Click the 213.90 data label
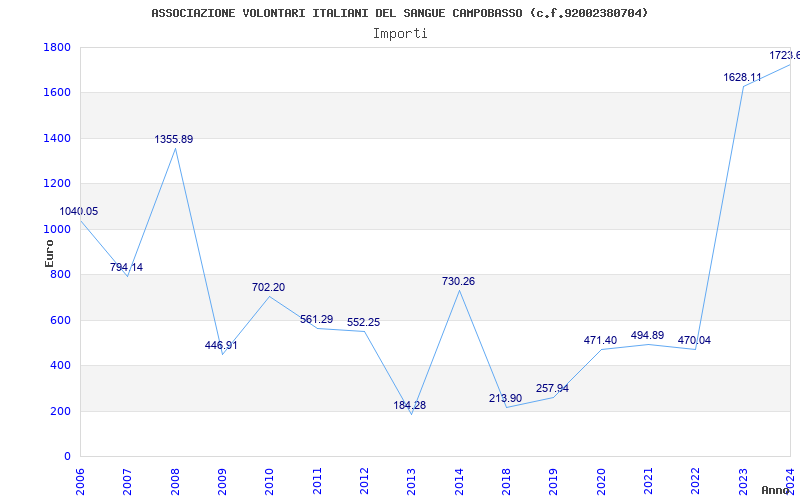Screen dimensions: 800x500 pos(505,398)
